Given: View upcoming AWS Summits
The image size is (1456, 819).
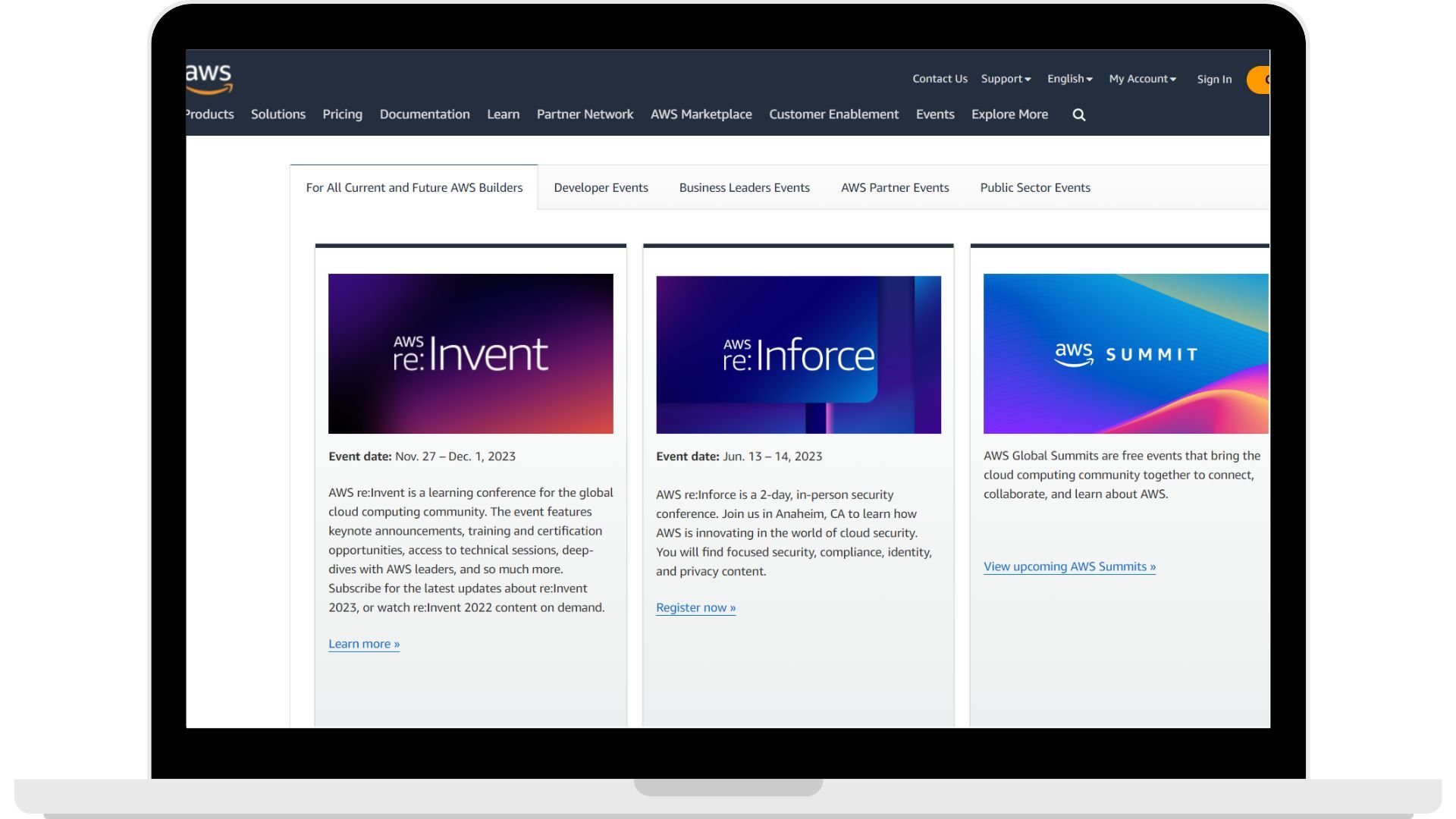Looking at the screenshot, I should click(x=1068, y=566).
